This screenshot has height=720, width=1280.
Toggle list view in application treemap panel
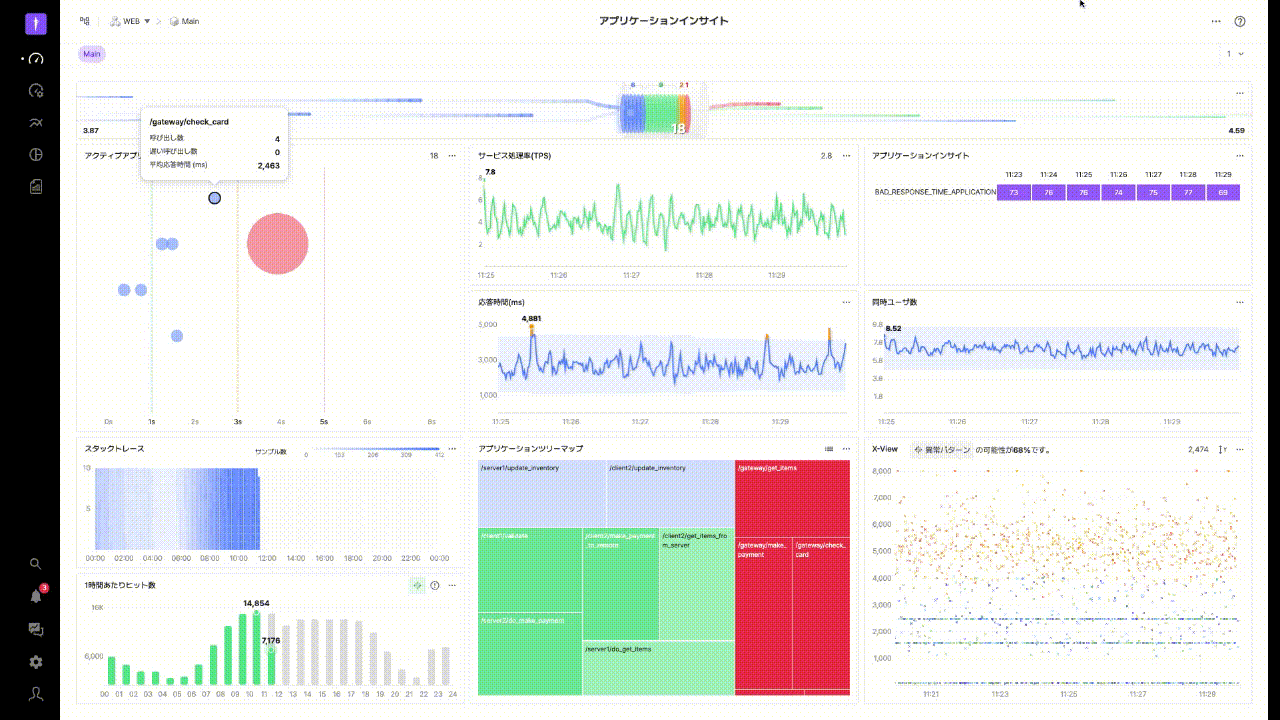(x=829, y=449)
